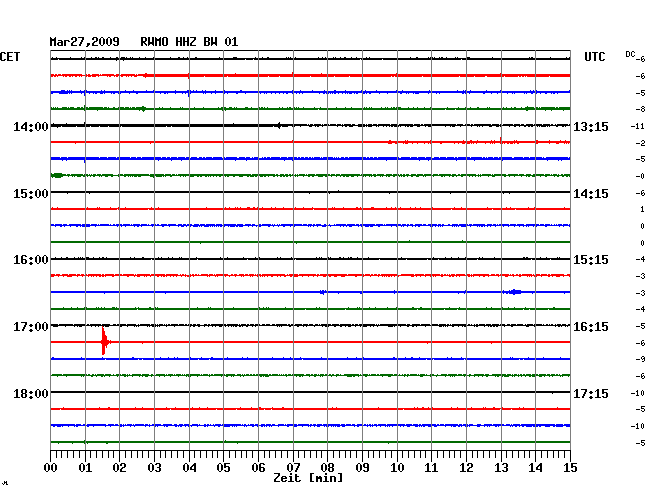Click the date label Mar27,2009
The height and width of the screenshot is (494, 650).
84,42
